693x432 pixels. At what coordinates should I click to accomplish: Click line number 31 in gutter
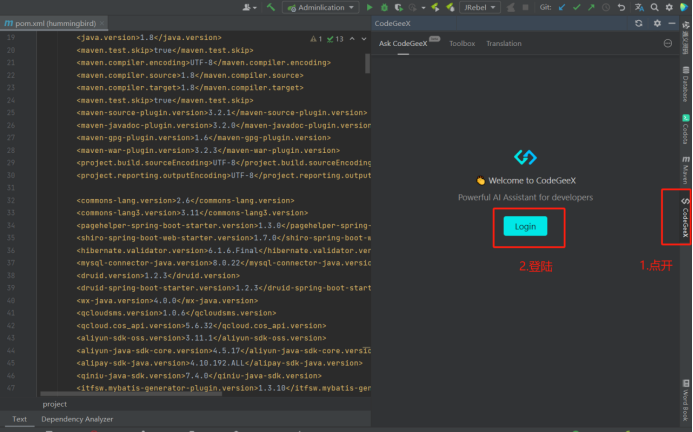click(11, 188)
